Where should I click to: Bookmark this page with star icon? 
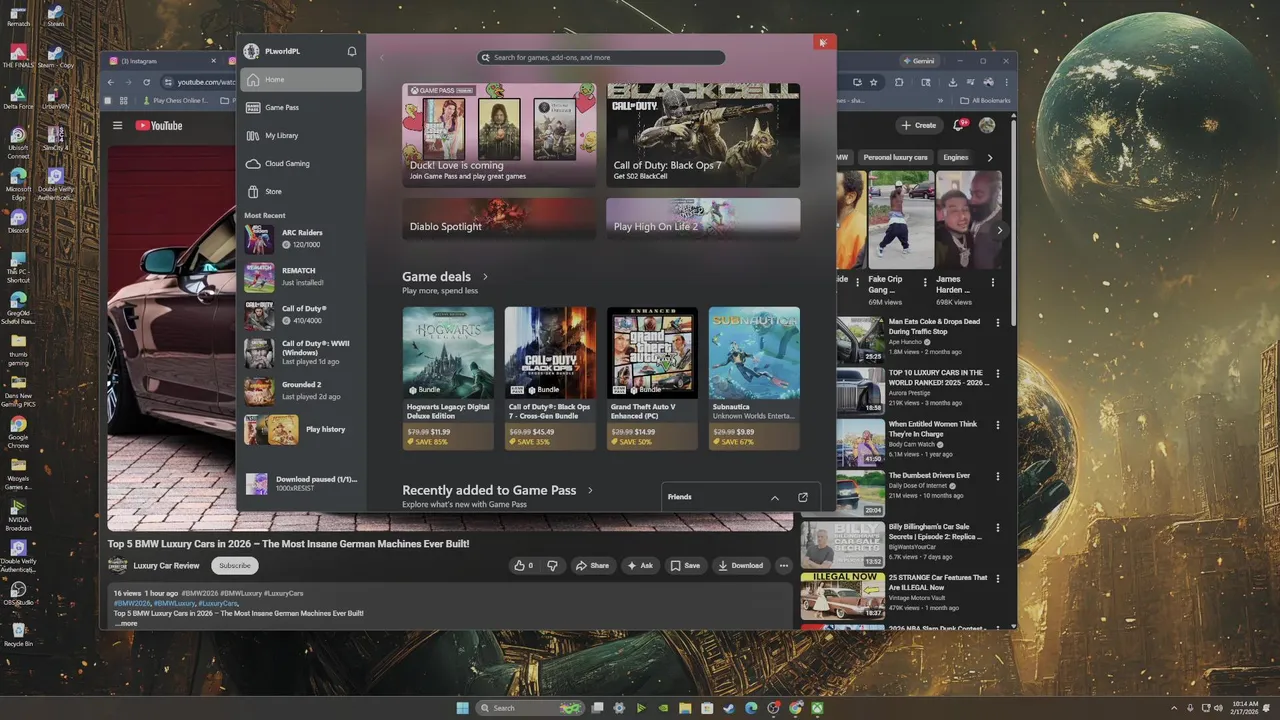[873, 82]
